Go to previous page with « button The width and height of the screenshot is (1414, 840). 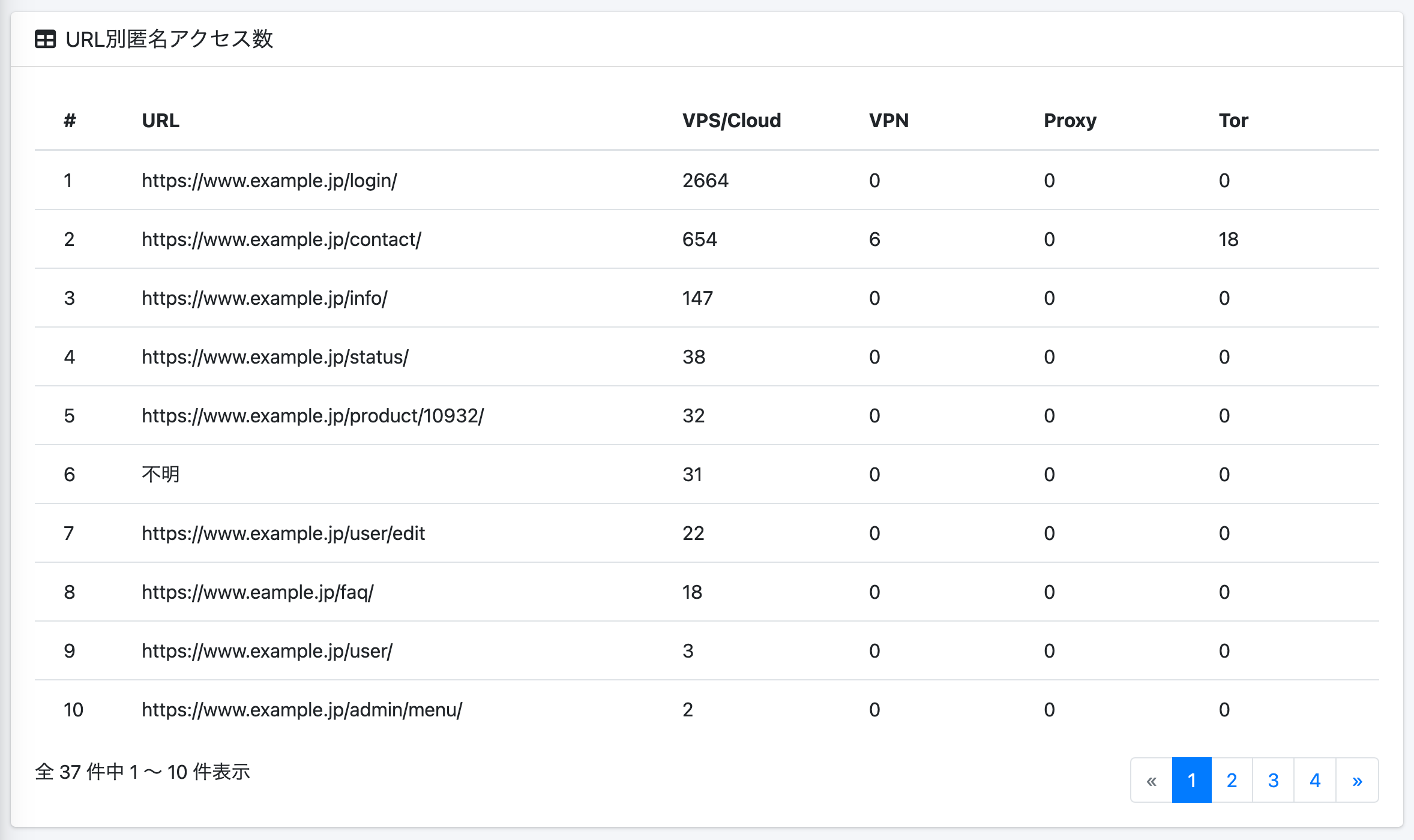(x=1151, y=780)
